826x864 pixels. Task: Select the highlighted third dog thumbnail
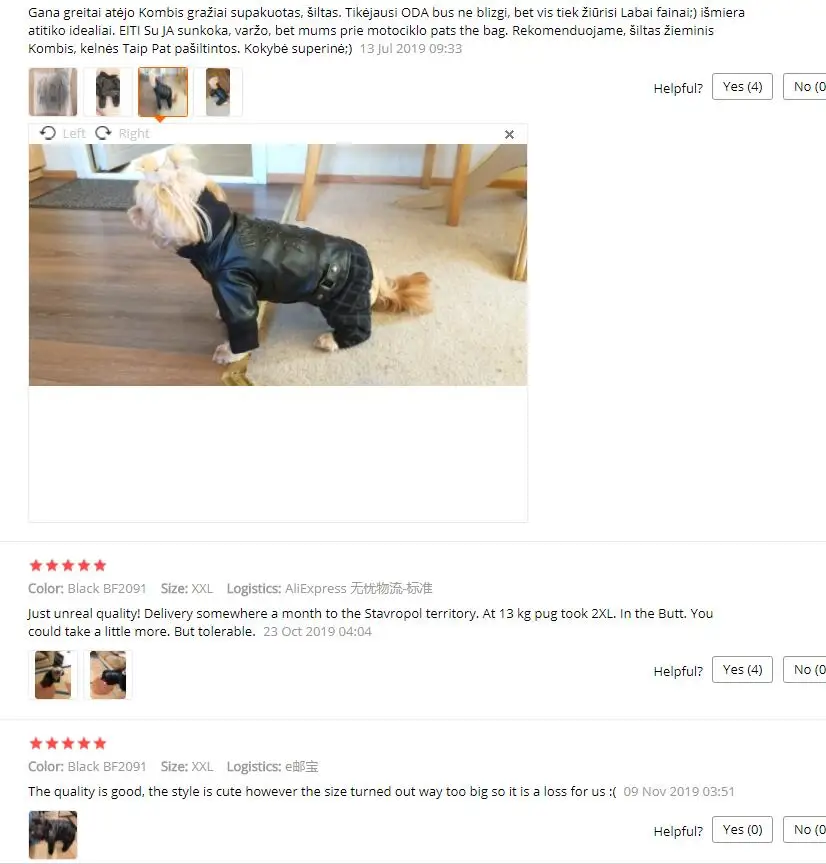click(x=163, y=92)
